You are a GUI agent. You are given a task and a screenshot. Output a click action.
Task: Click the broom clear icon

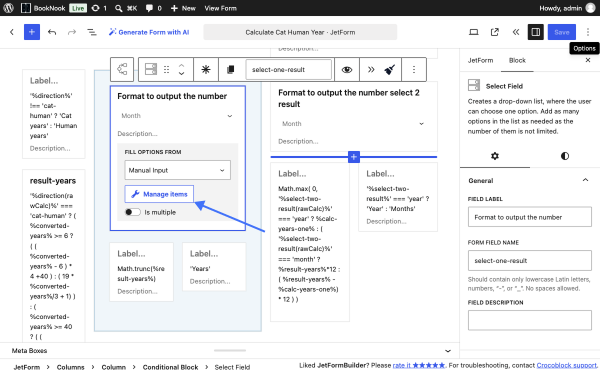coord(390,69)
